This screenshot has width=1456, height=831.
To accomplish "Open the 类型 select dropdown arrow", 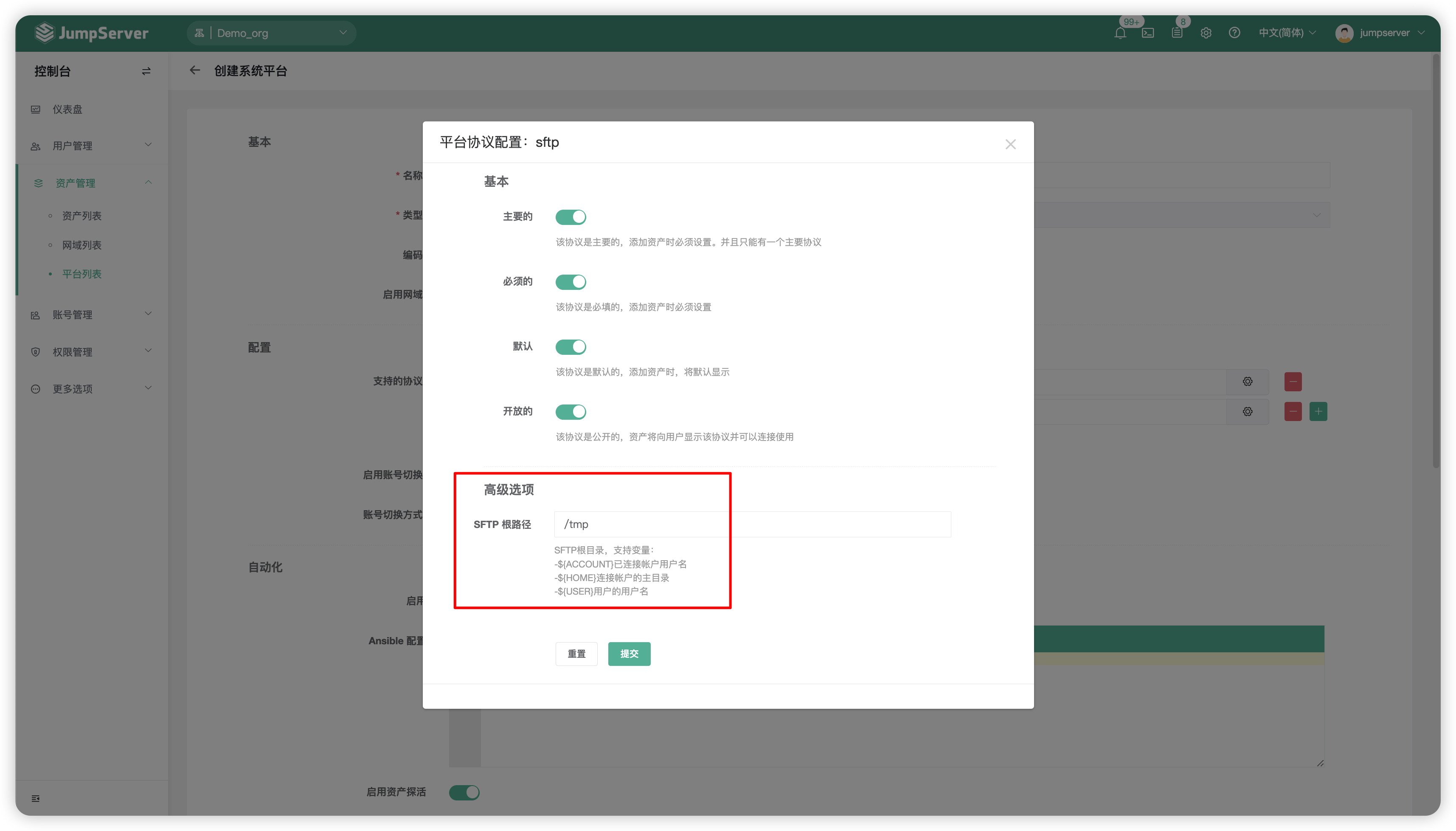I will coord(1316,215).
